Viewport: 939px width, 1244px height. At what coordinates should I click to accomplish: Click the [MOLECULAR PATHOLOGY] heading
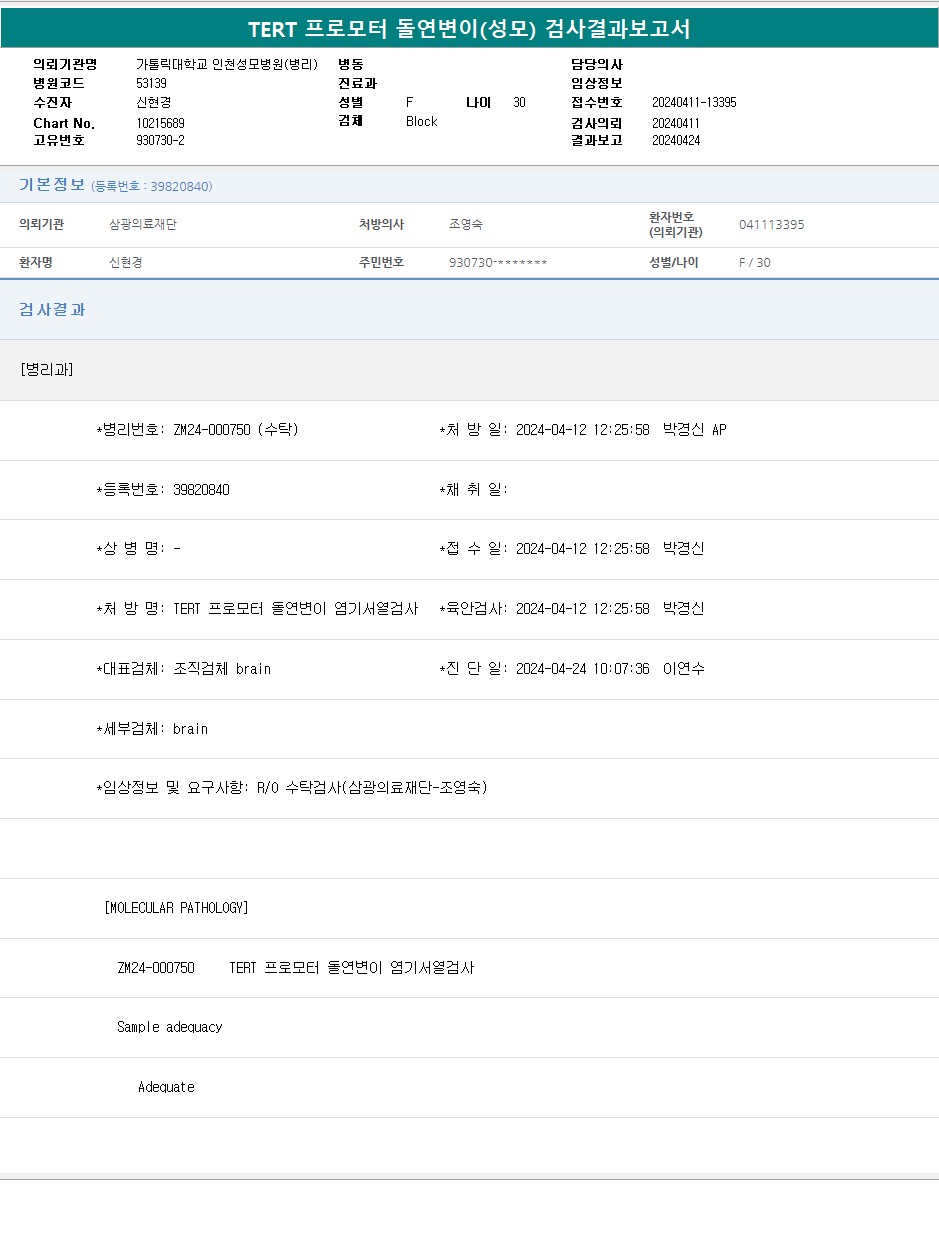(176, 908)
